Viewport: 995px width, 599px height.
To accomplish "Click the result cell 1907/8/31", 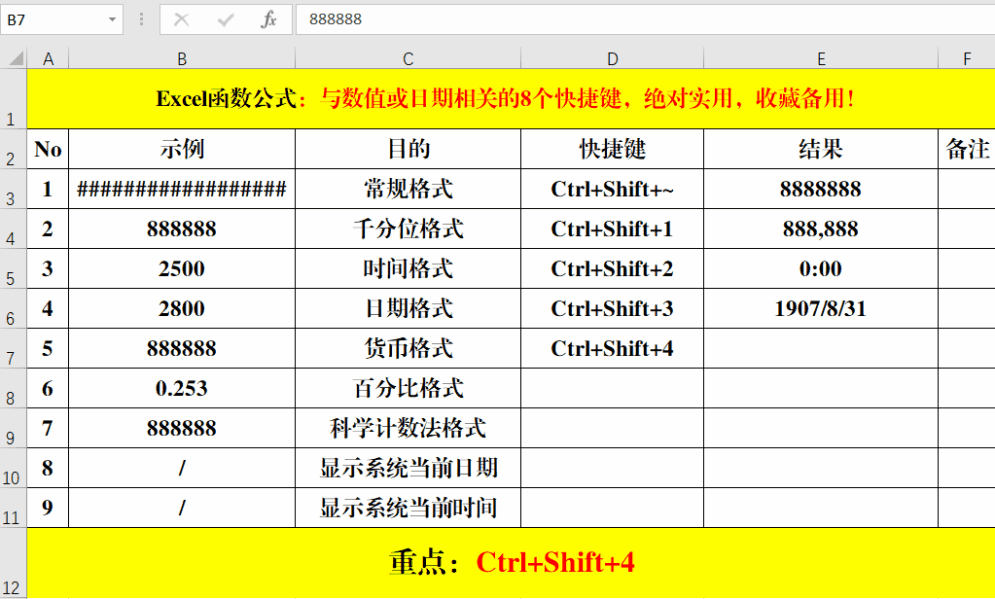I will coord(820,309).
